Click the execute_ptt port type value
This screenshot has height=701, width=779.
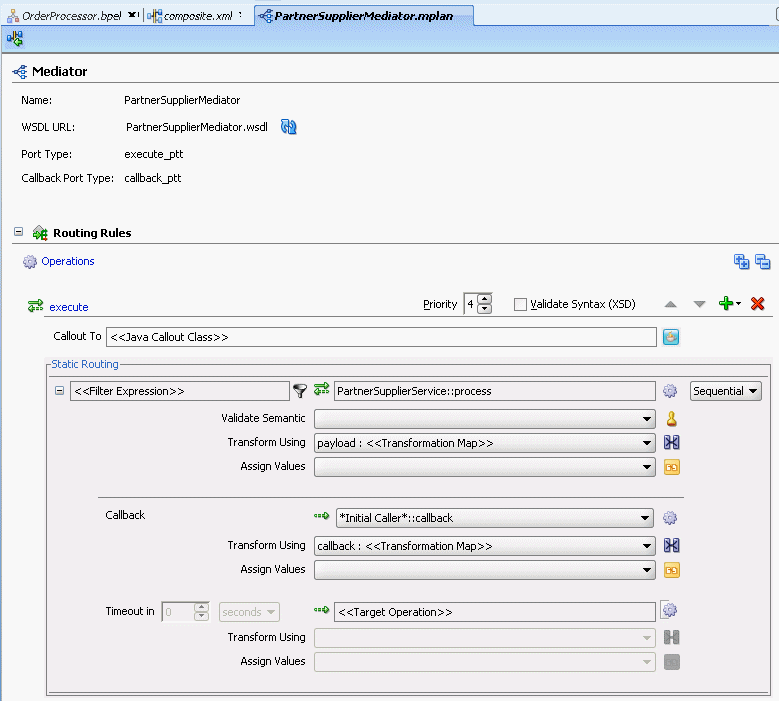click(154, 154)
